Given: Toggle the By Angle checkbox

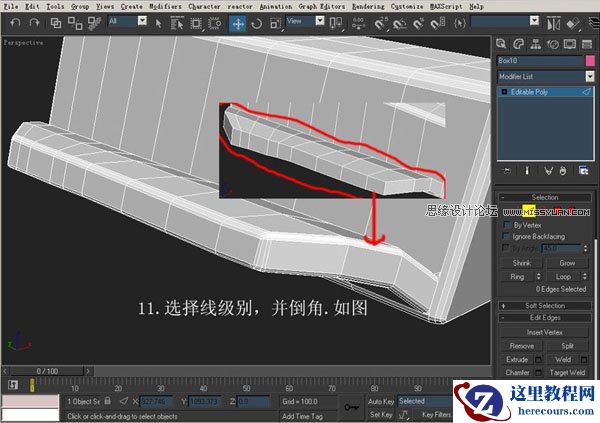Looking at the screenshot, I should 506,248.
